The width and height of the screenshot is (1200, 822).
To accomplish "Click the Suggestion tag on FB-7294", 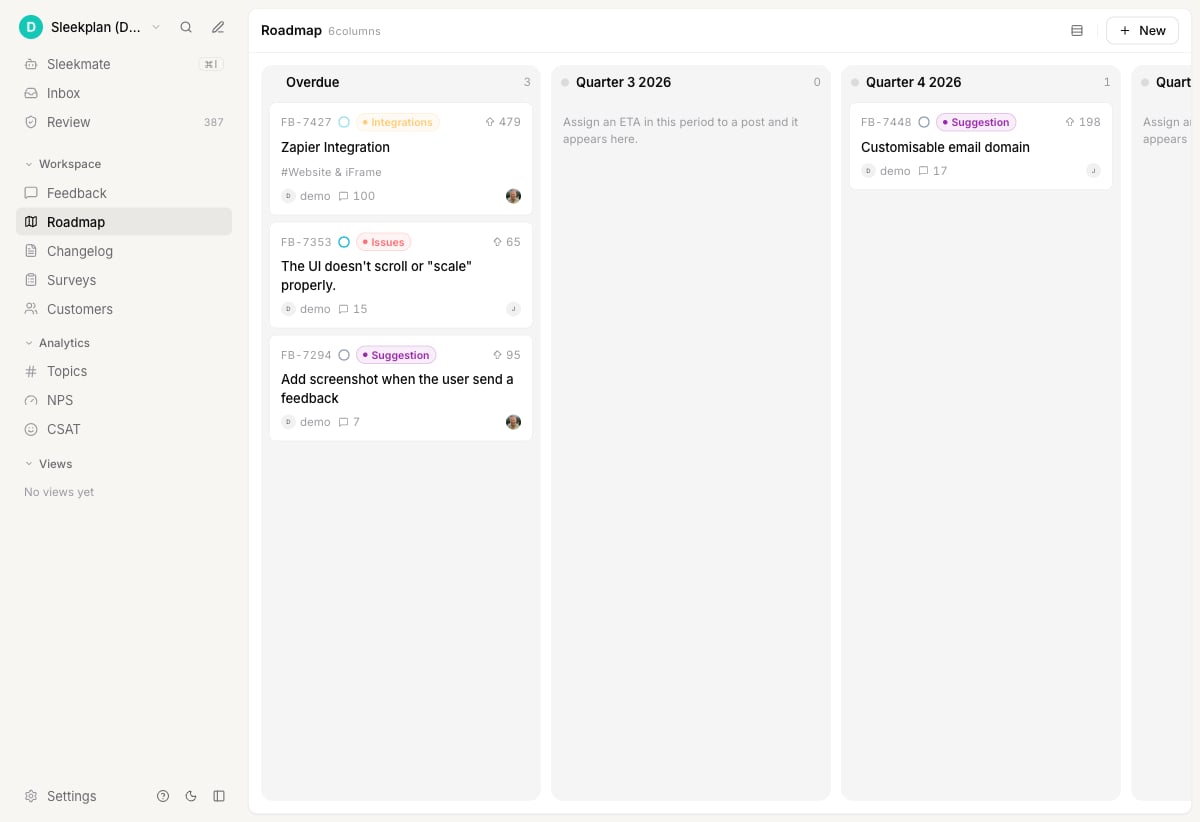I will [x=396, y=355].
